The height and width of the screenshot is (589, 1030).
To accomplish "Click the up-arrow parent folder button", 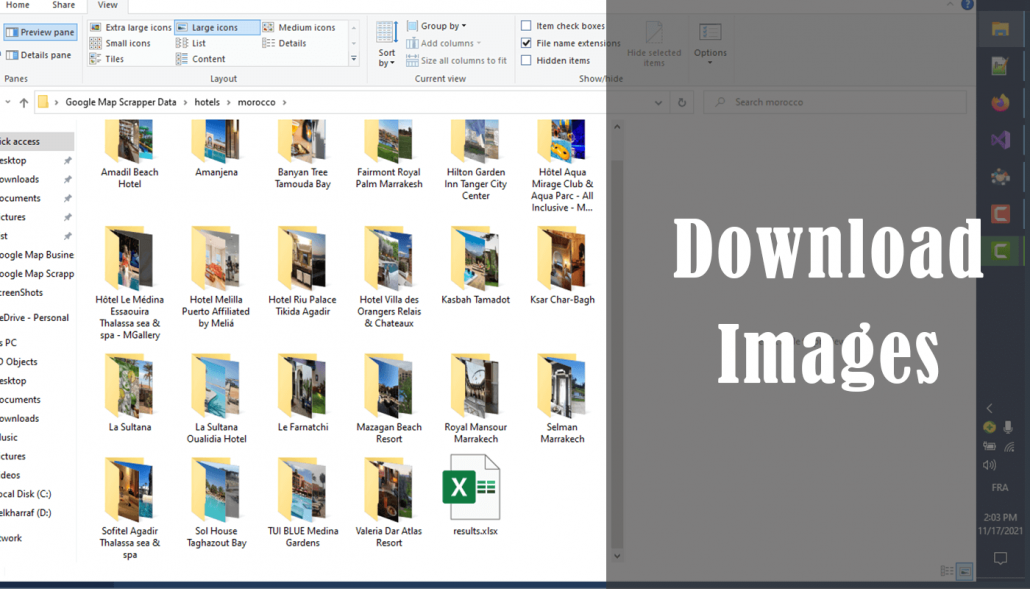I will 24,102.
